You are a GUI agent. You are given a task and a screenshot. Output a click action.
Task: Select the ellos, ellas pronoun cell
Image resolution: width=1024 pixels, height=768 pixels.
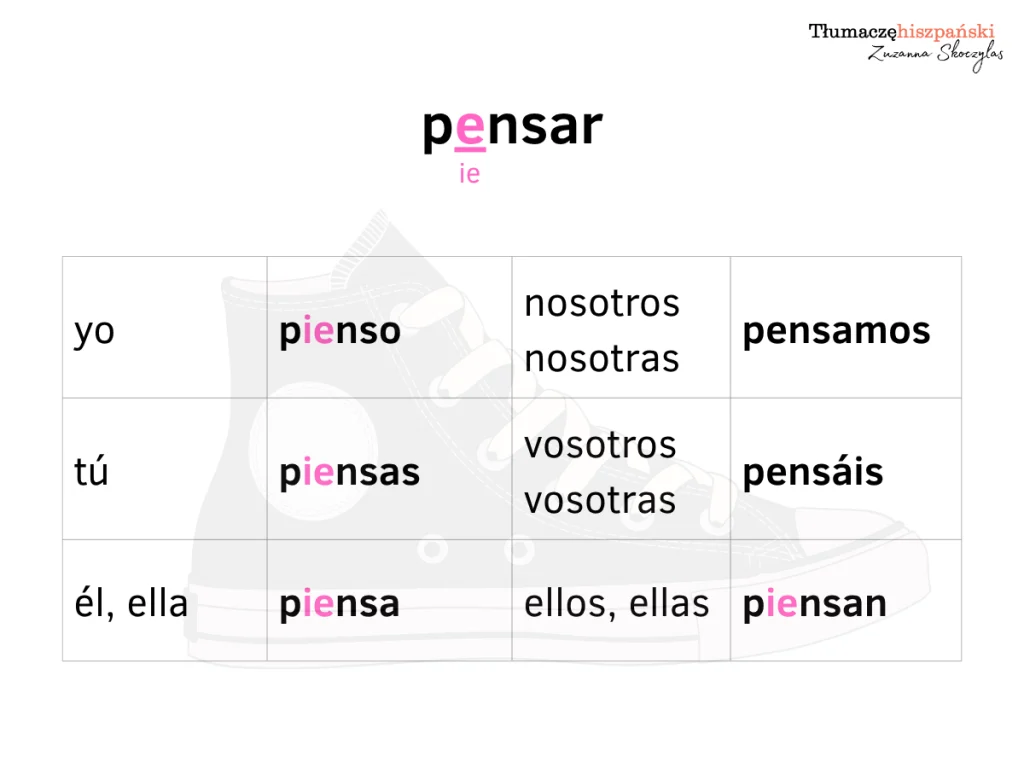(617, 603)
